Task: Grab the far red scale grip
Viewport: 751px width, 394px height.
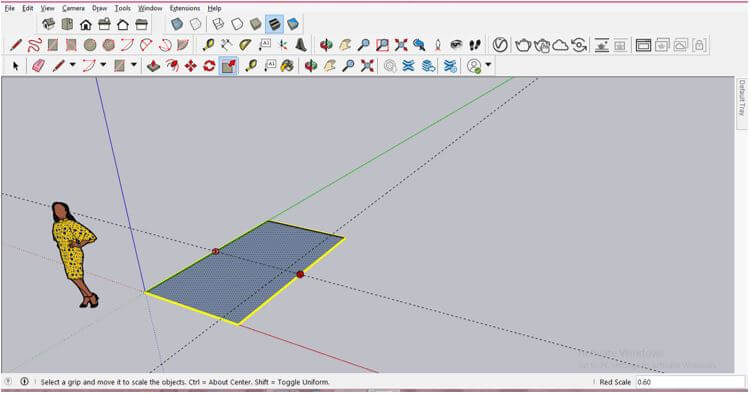Action: pyautogui.click(x=216, y=251)
